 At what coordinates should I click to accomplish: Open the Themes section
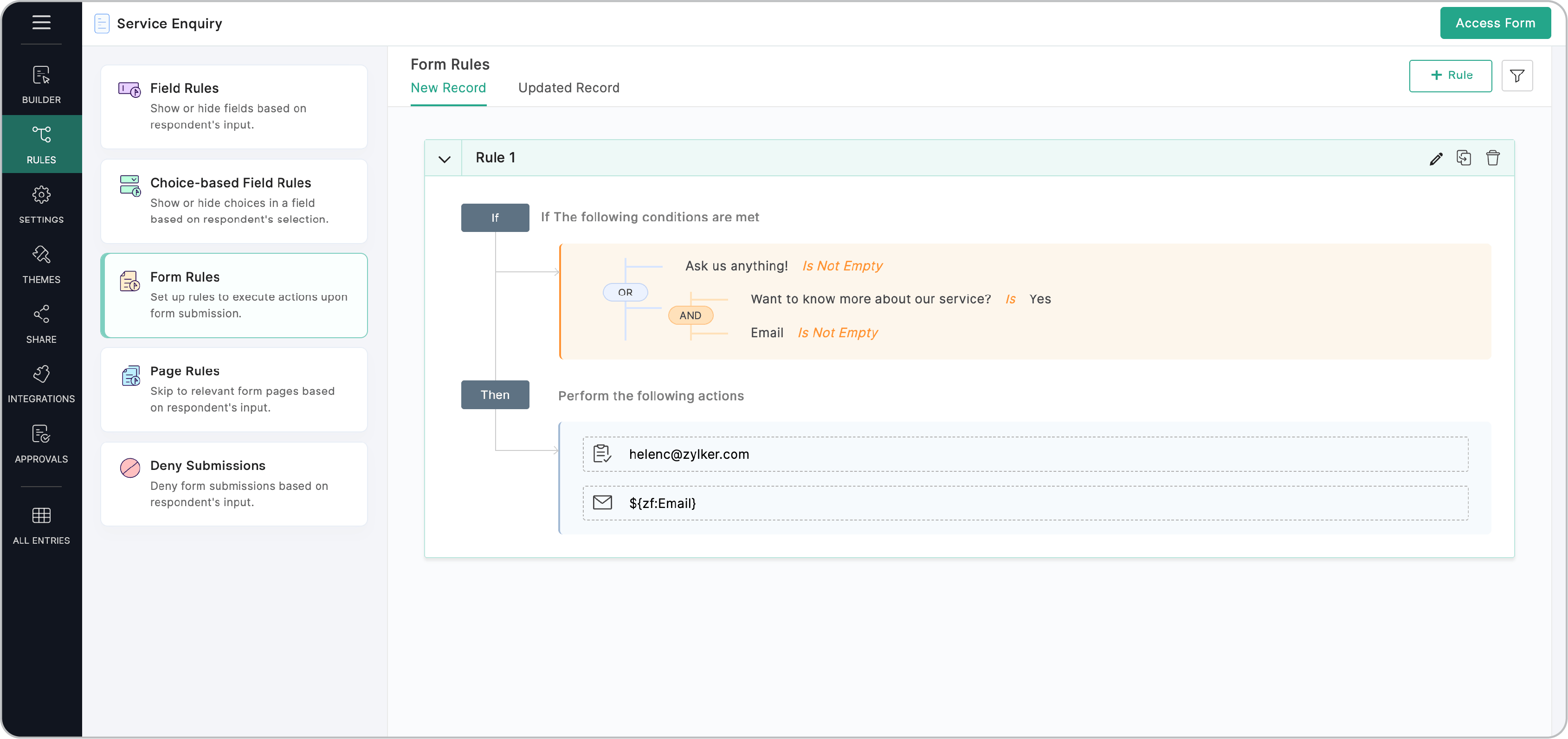(41, 265)
